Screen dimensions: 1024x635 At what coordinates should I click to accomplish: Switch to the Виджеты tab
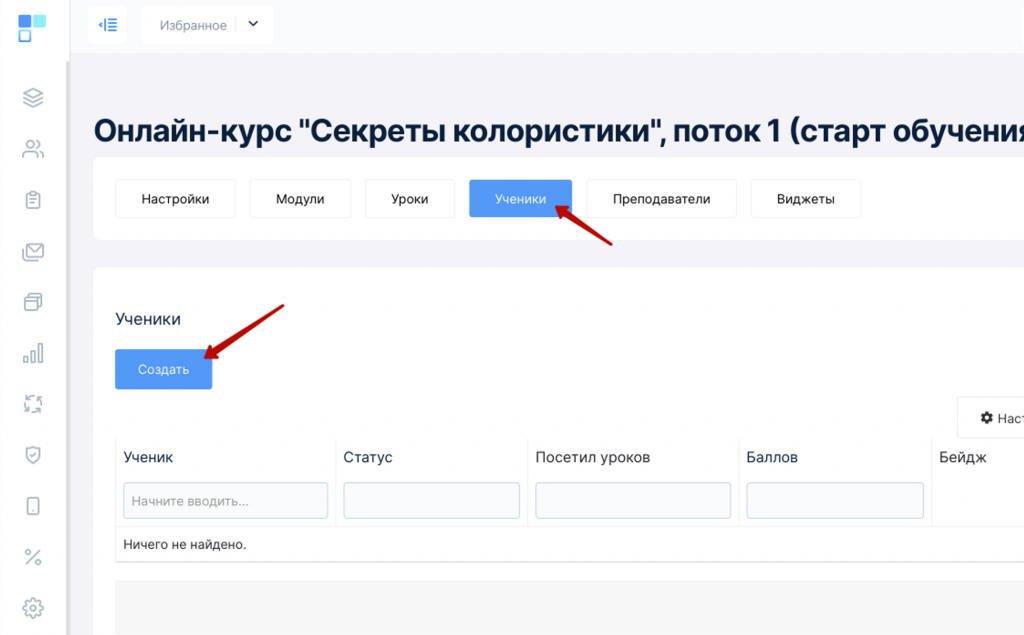coord(806,199)
